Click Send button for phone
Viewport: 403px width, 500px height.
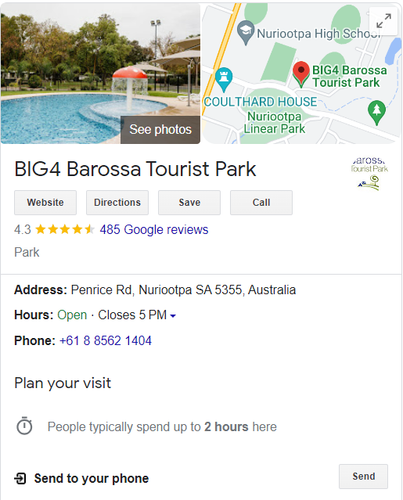tap(363, 476)
